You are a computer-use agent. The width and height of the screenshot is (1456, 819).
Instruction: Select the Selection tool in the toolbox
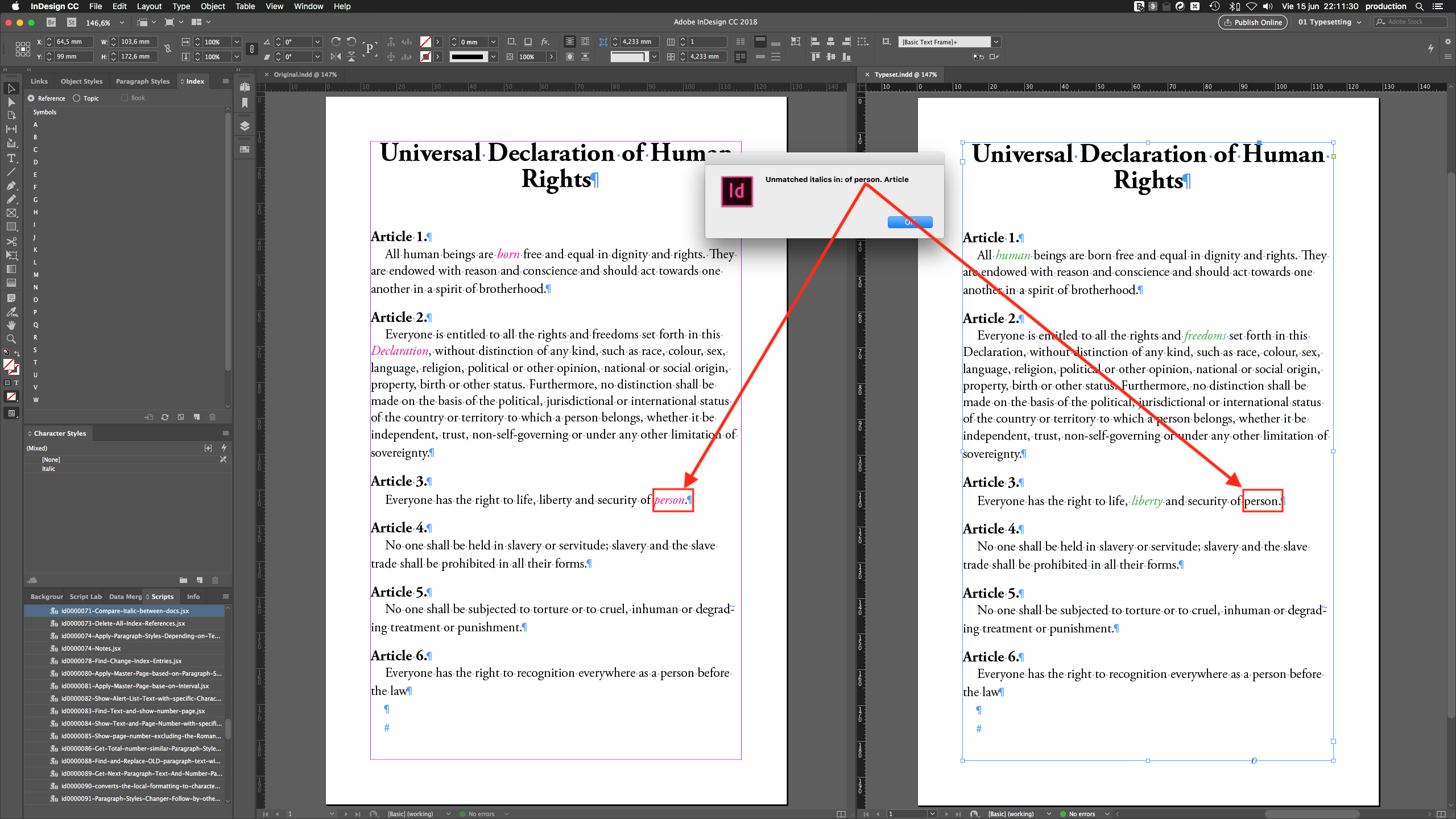pos(11,88)
